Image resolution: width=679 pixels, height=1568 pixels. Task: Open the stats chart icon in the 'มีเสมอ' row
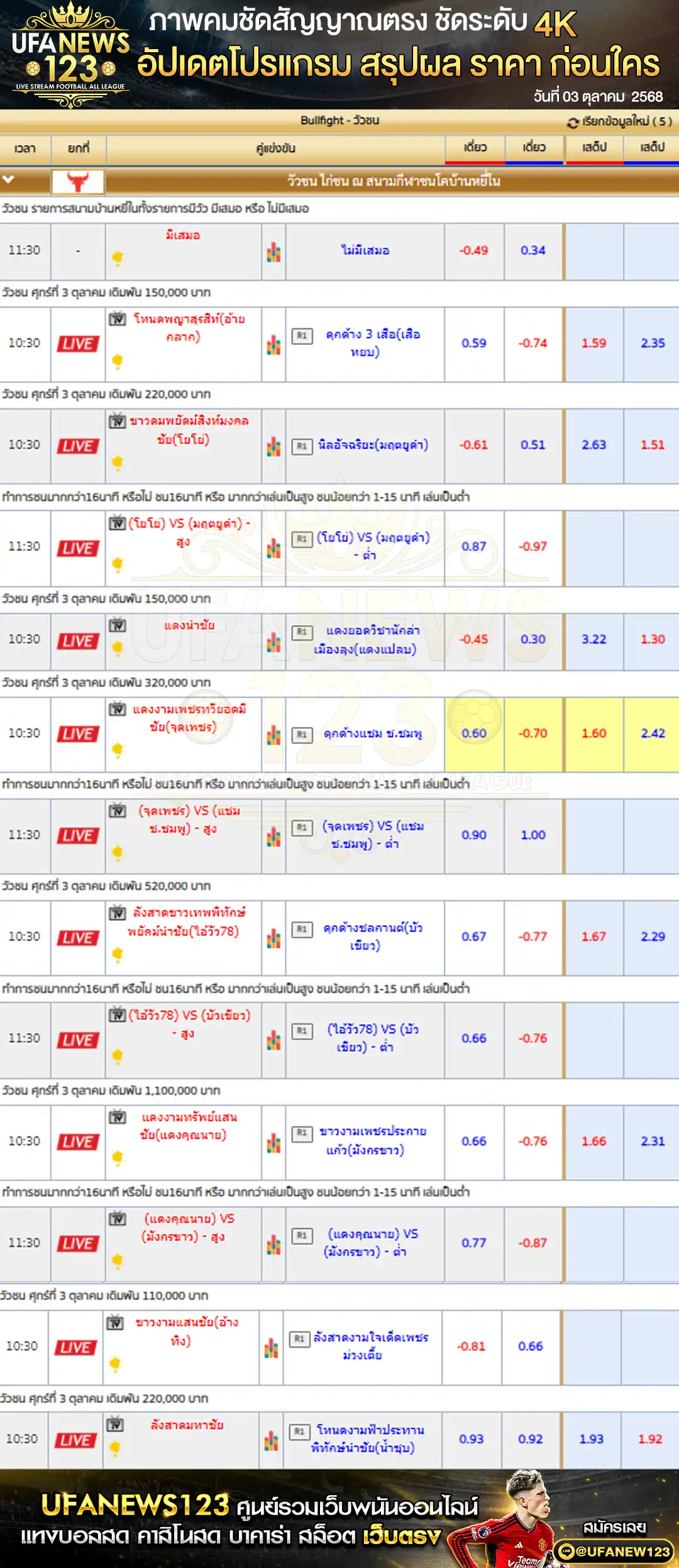[273, 252]
